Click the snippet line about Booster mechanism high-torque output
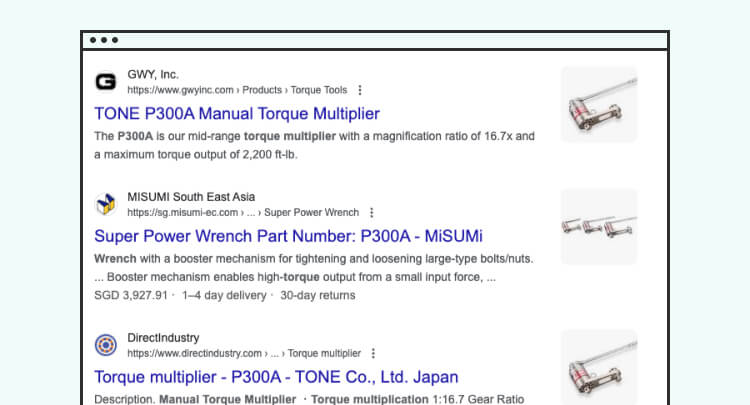 (295, 277)
